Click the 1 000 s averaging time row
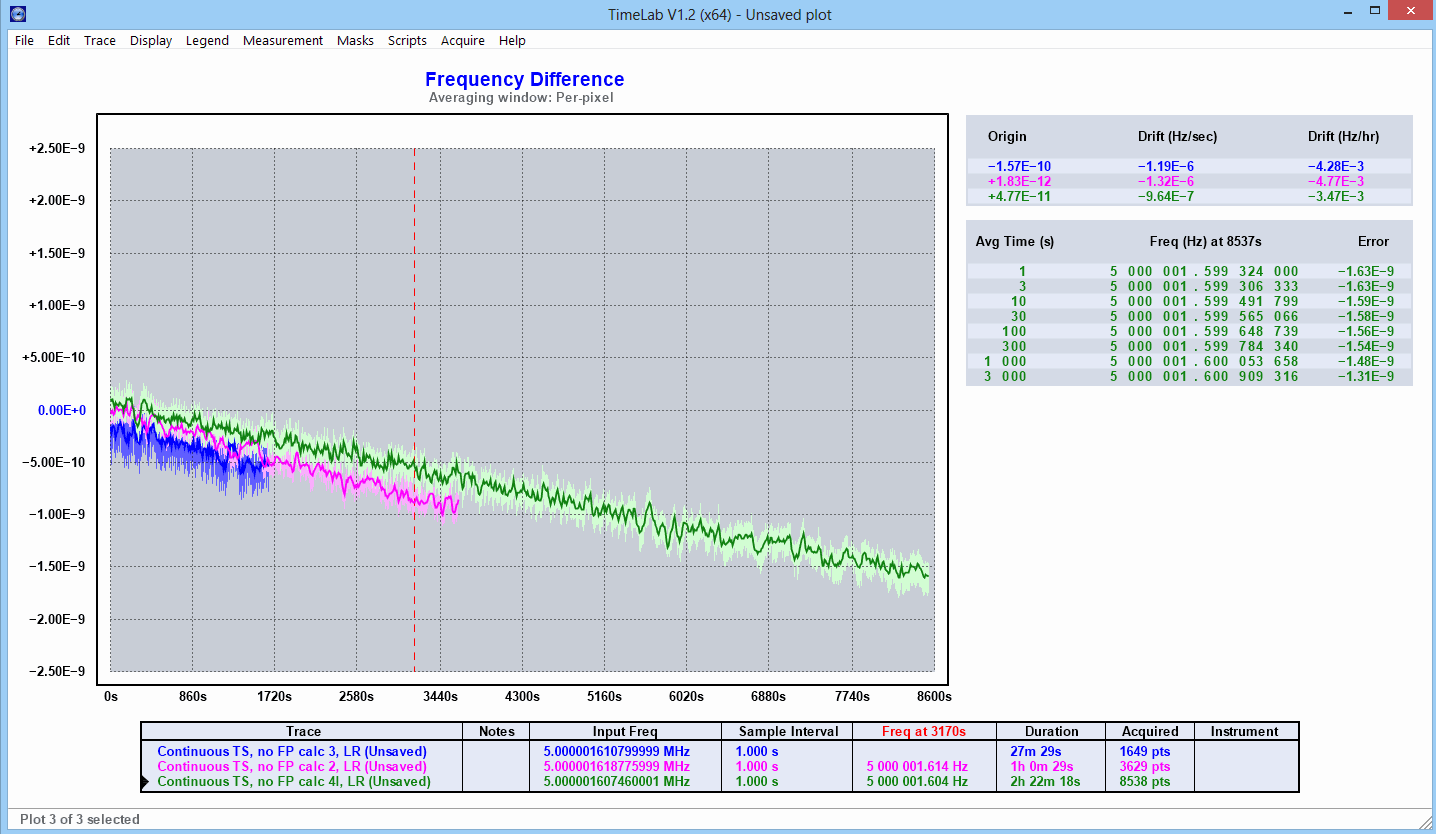The width and height of the screenshot is (1436, 834). [1189, 361]
